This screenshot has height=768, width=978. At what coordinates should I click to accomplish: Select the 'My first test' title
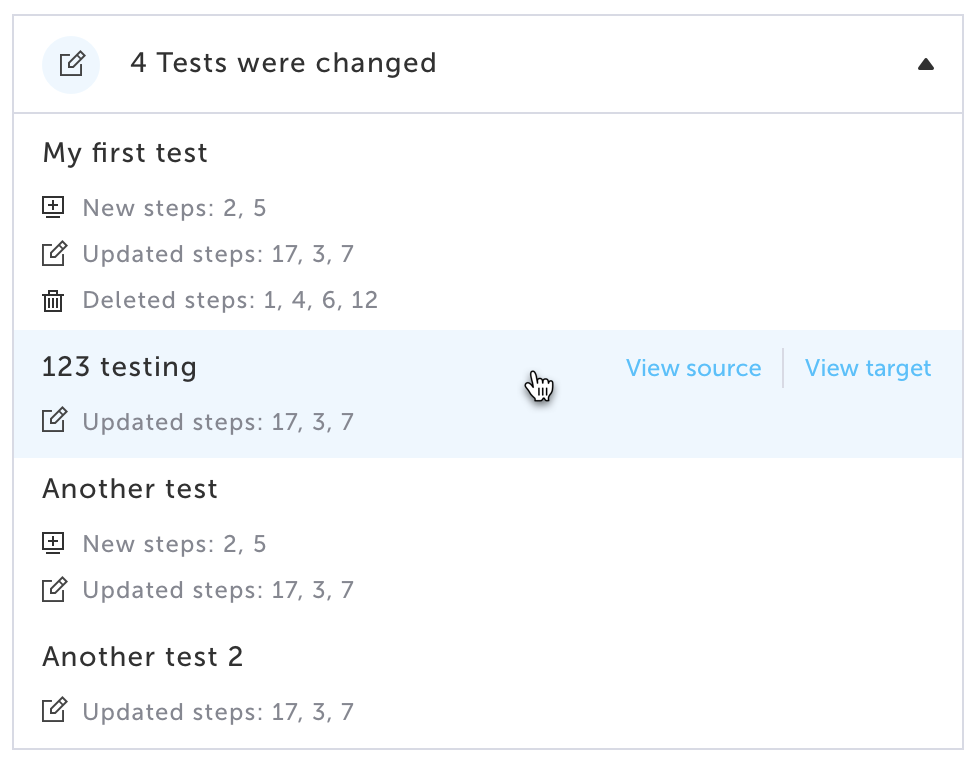tap(125, 153)
